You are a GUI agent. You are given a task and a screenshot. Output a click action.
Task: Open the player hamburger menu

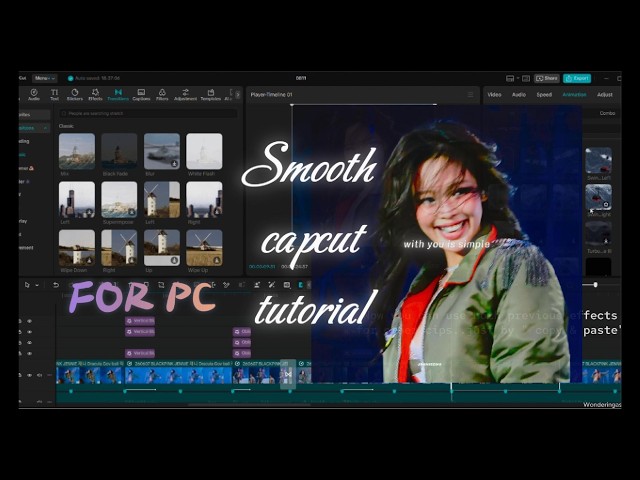(471, 95)
